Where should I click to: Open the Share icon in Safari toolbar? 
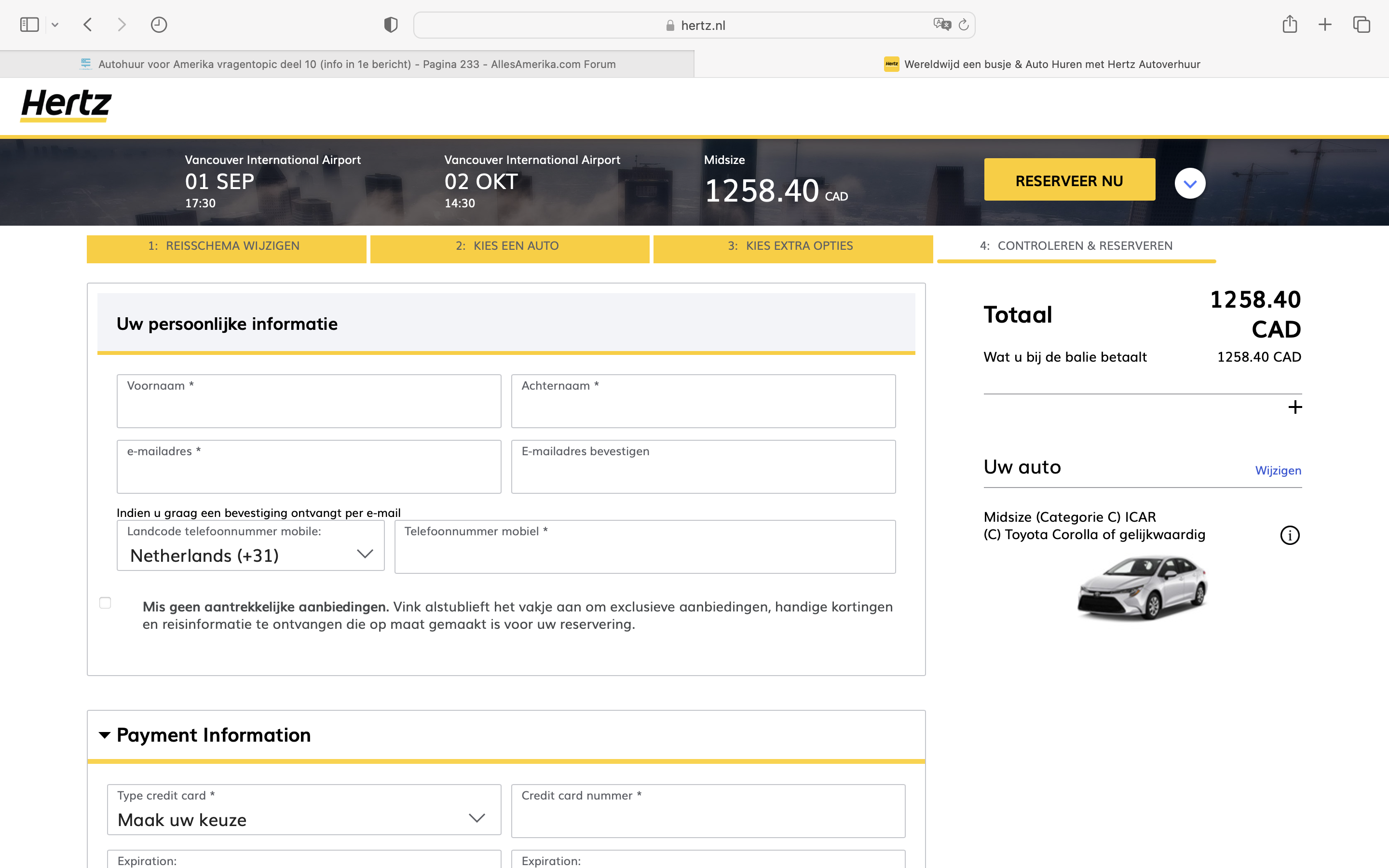[x=1289, y=25]
